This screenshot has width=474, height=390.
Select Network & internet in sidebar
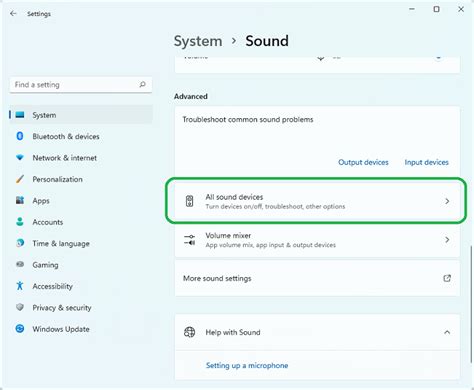pos(65,158)
